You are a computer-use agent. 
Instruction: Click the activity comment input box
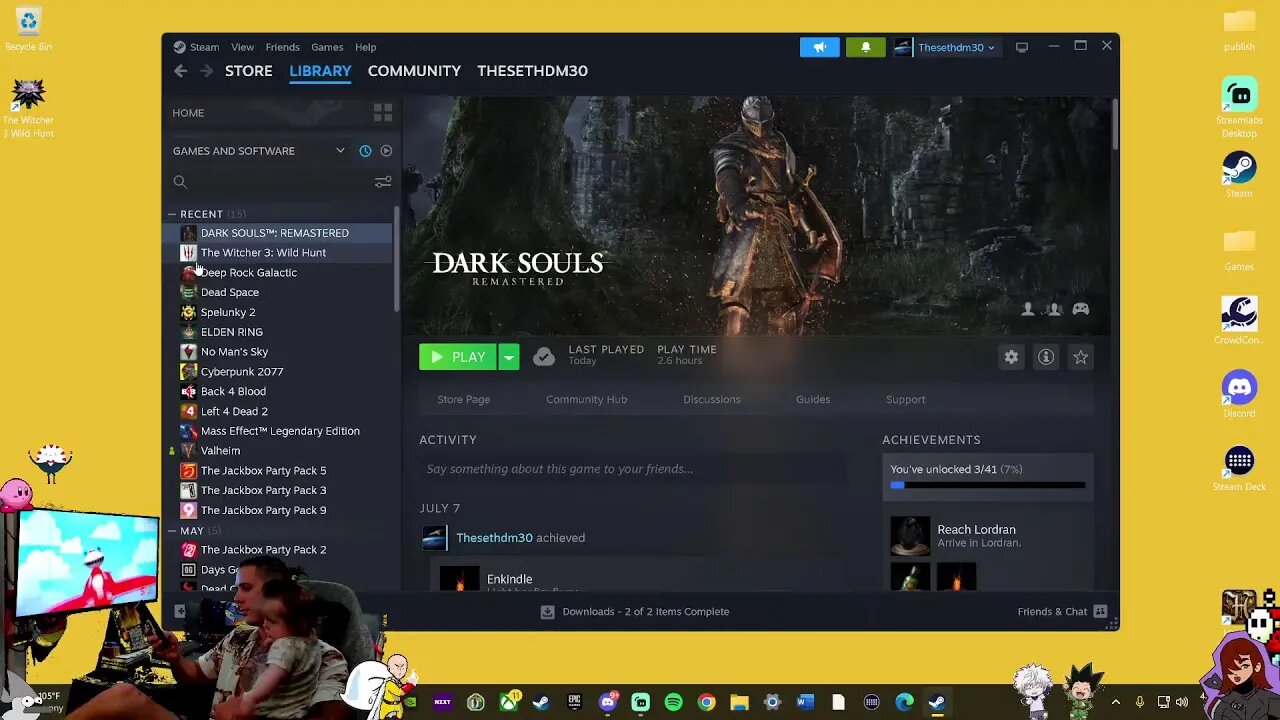(632, 469)
